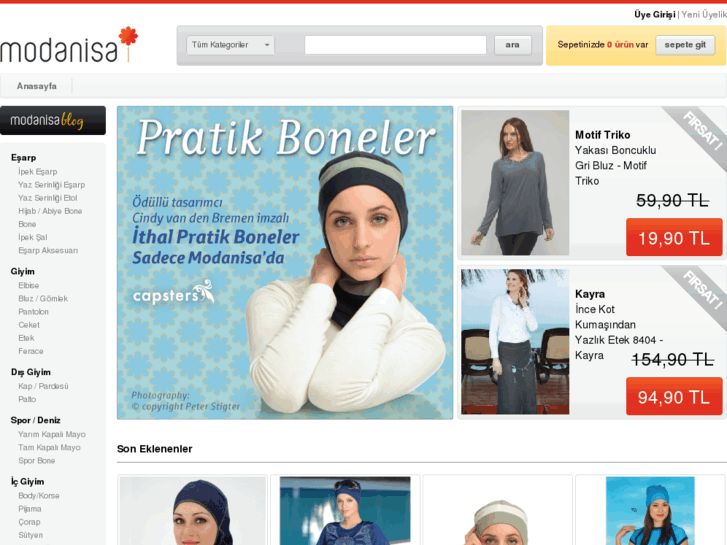Open the Tam Kapalı Mayo category

[49, 448]
